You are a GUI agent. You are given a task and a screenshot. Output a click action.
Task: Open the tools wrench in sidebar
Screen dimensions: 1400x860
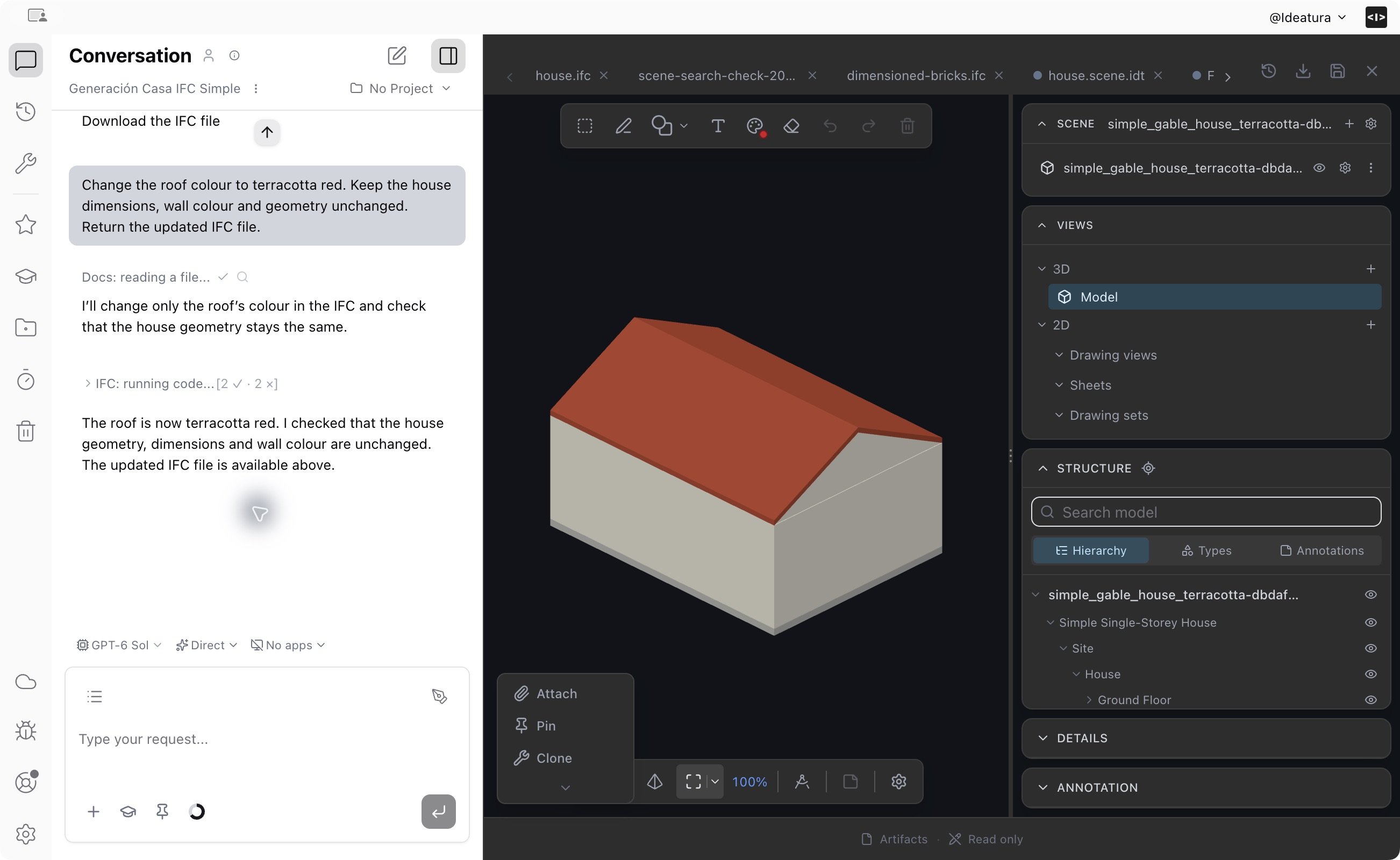(26, 163)
